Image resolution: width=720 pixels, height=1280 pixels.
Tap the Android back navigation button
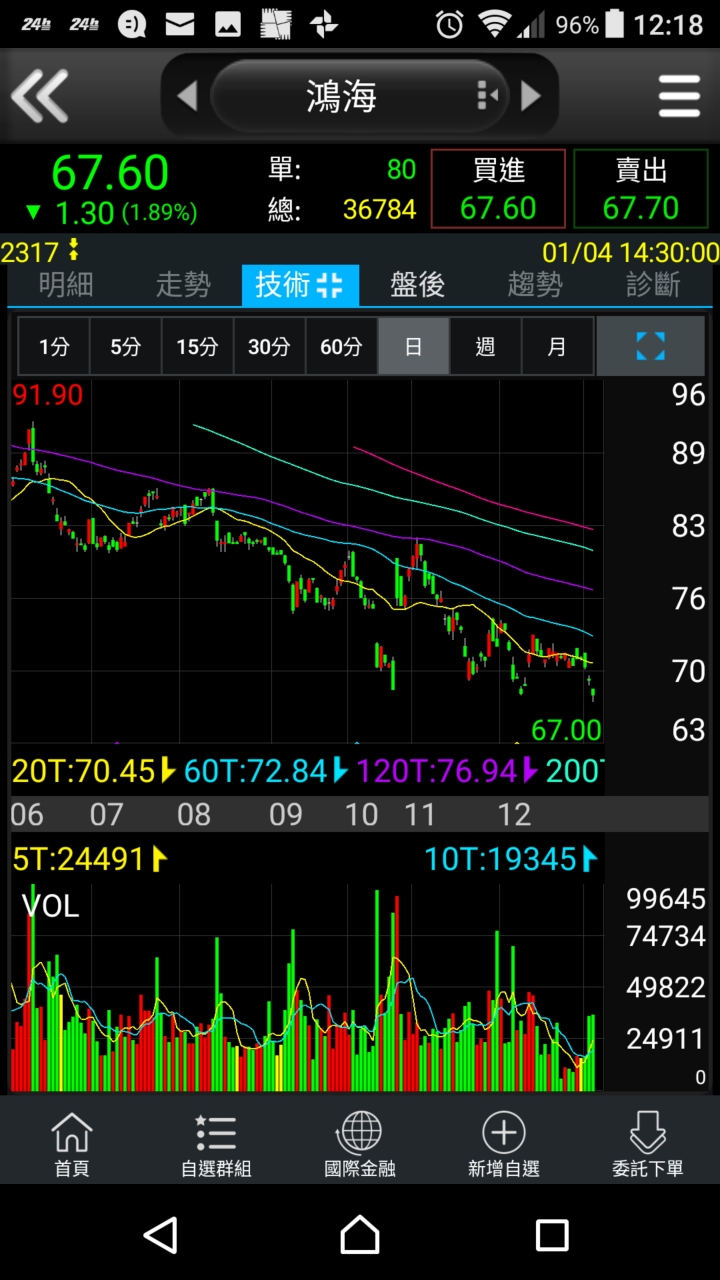coord(161,1235)
